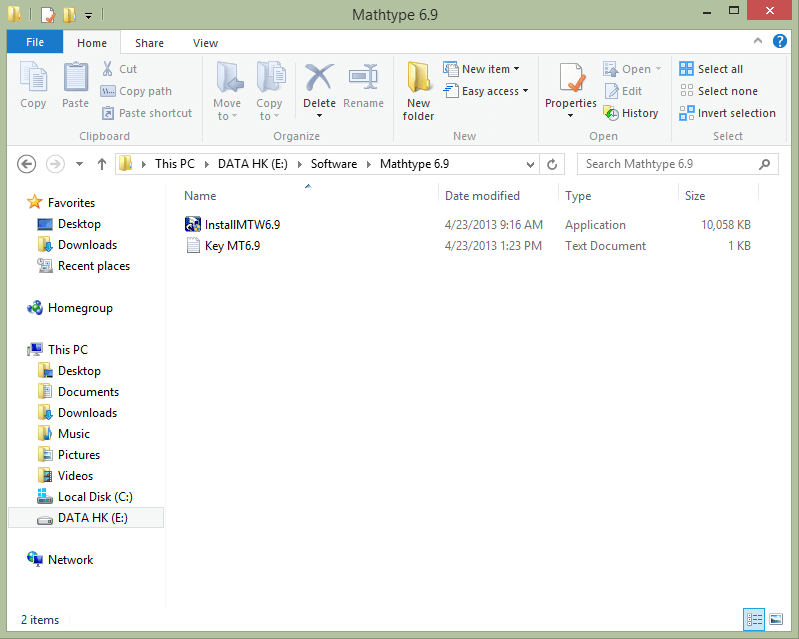
Task: Open the Copy to menu
Action: [269, 91]
